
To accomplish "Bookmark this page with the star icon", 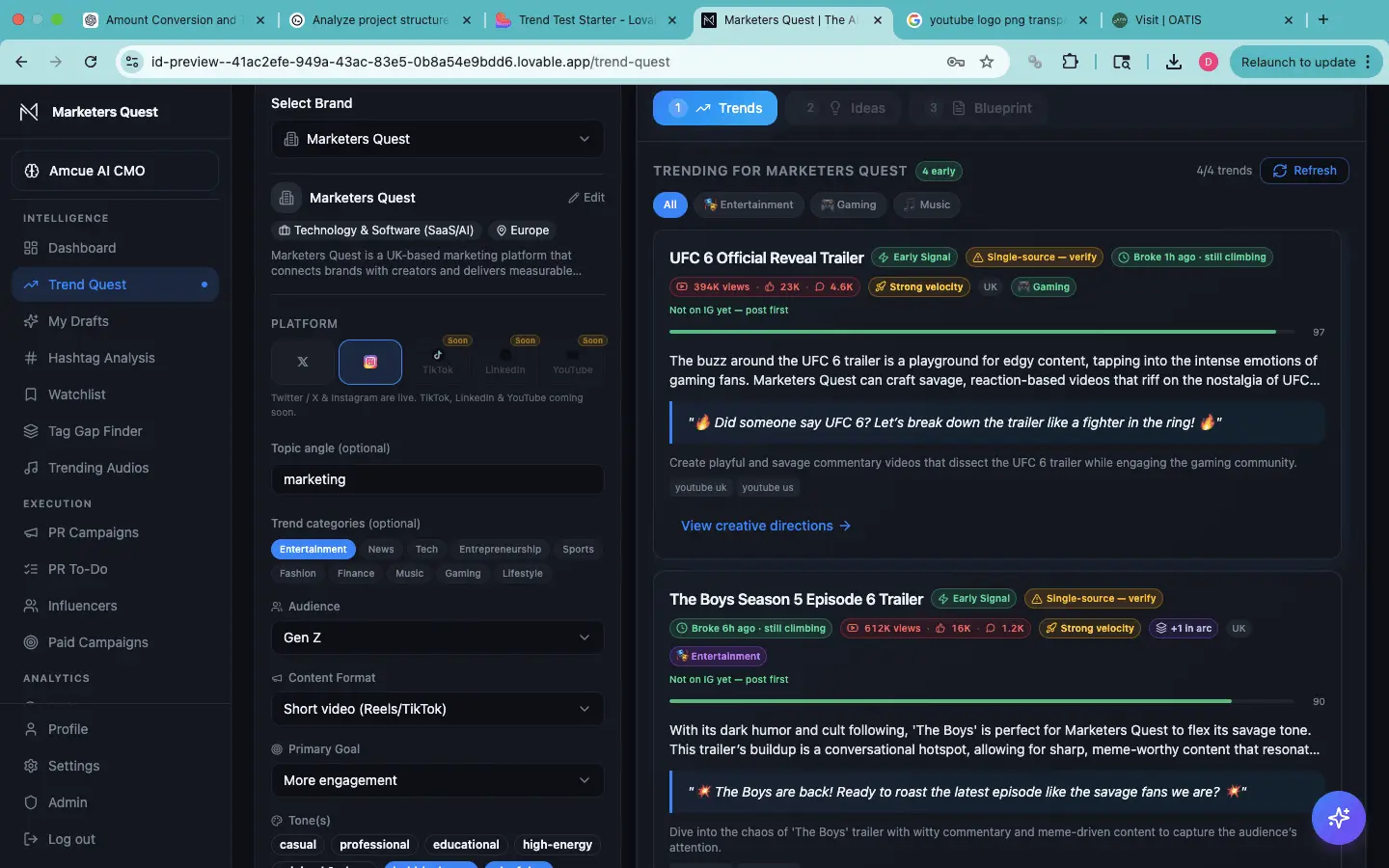I will [987, 62].
